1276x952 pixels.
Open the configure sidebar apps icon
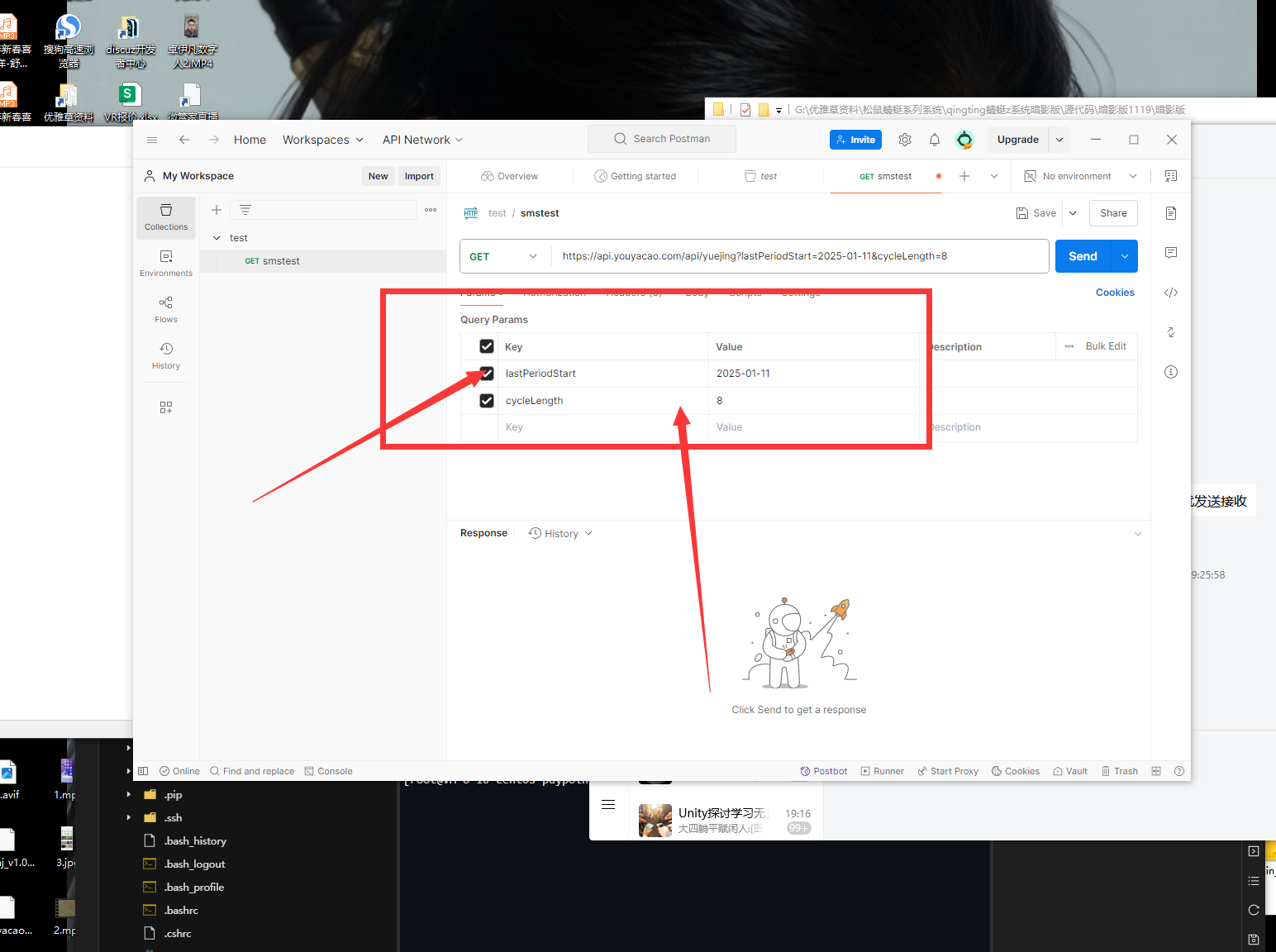(x=166, y=407)
